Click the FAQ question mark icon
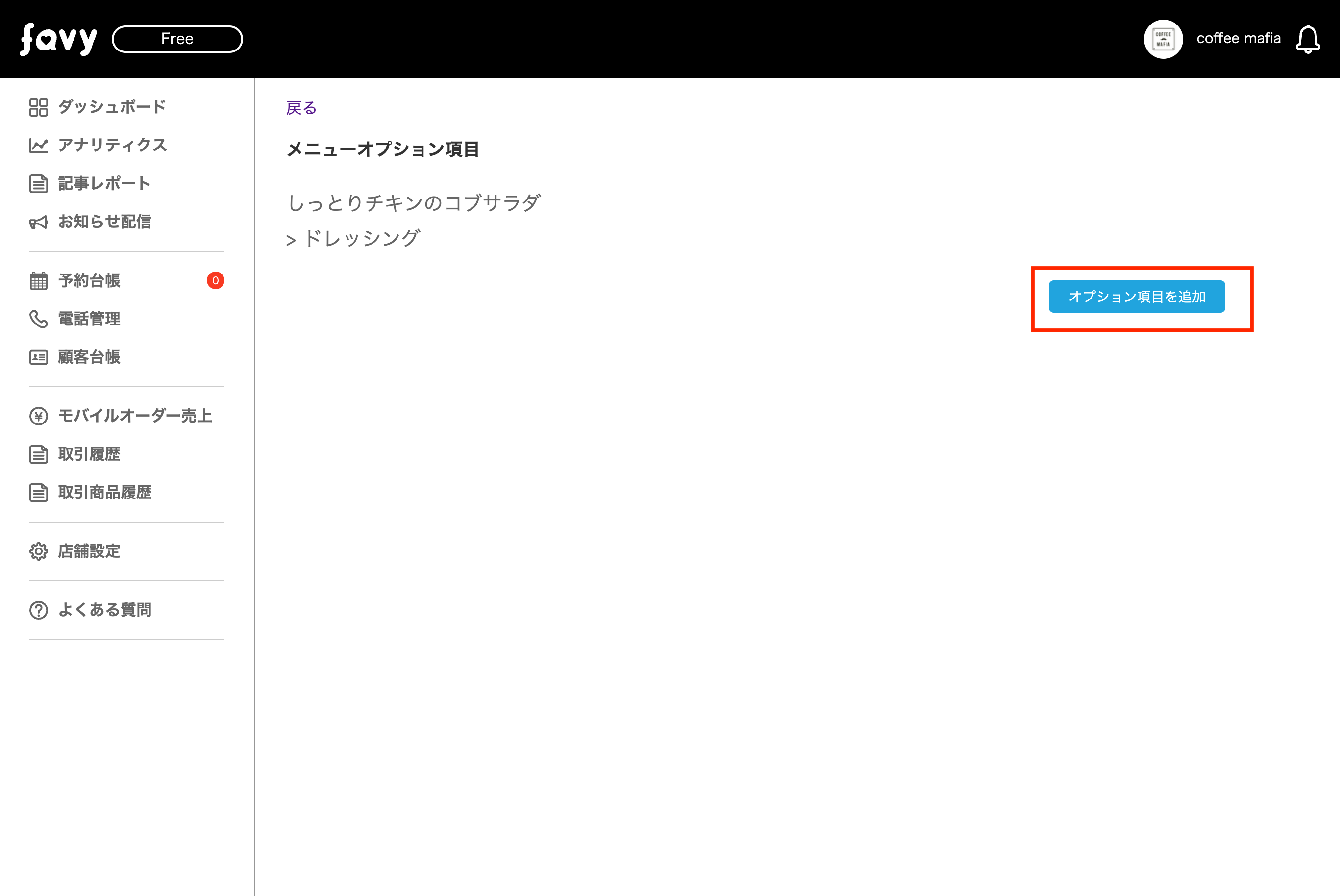This screenshot has width=1340, height=896. (38, 610)
